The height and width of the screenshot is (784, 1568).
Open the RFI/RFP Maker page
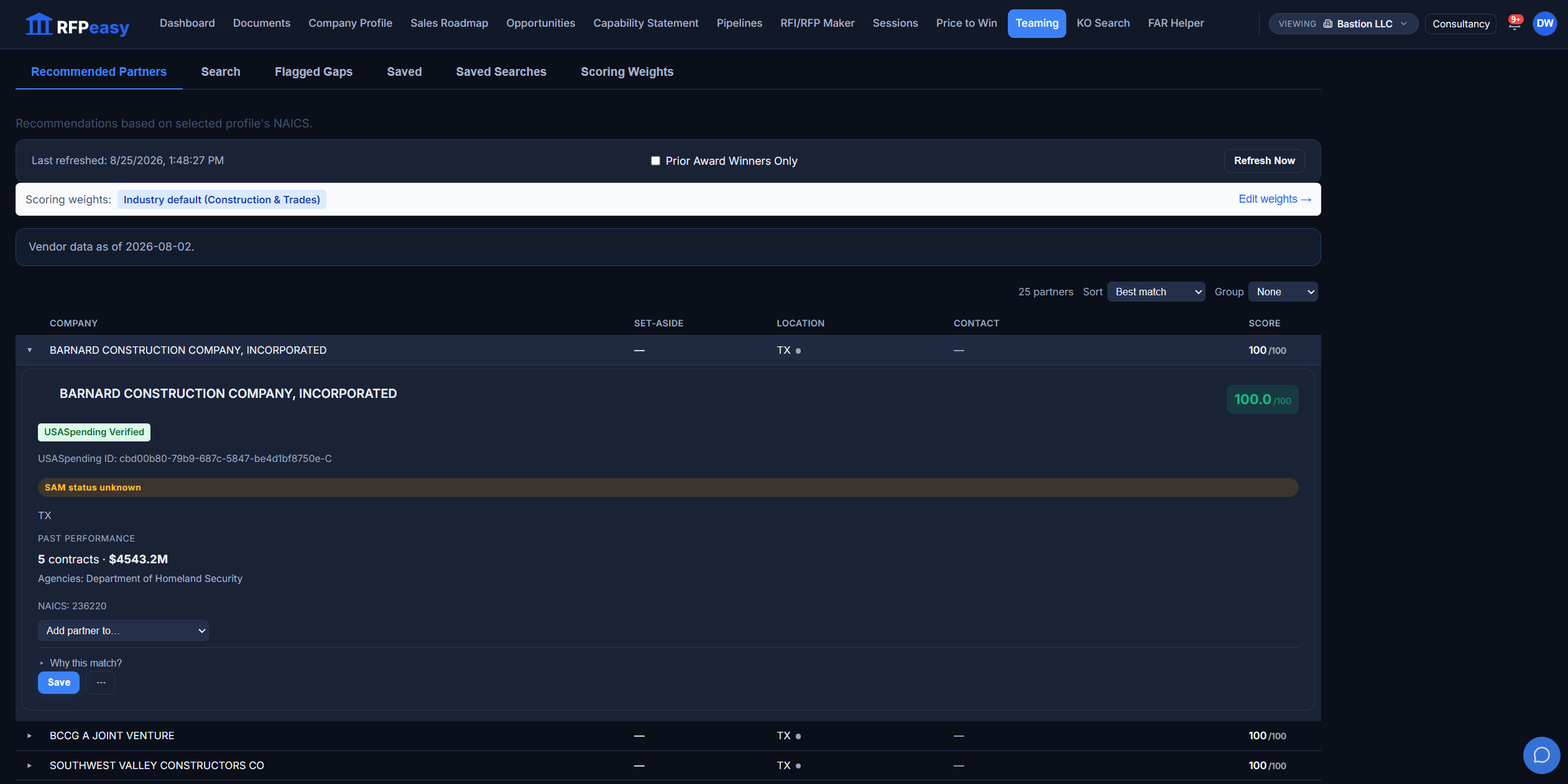(x=817, y=23)
